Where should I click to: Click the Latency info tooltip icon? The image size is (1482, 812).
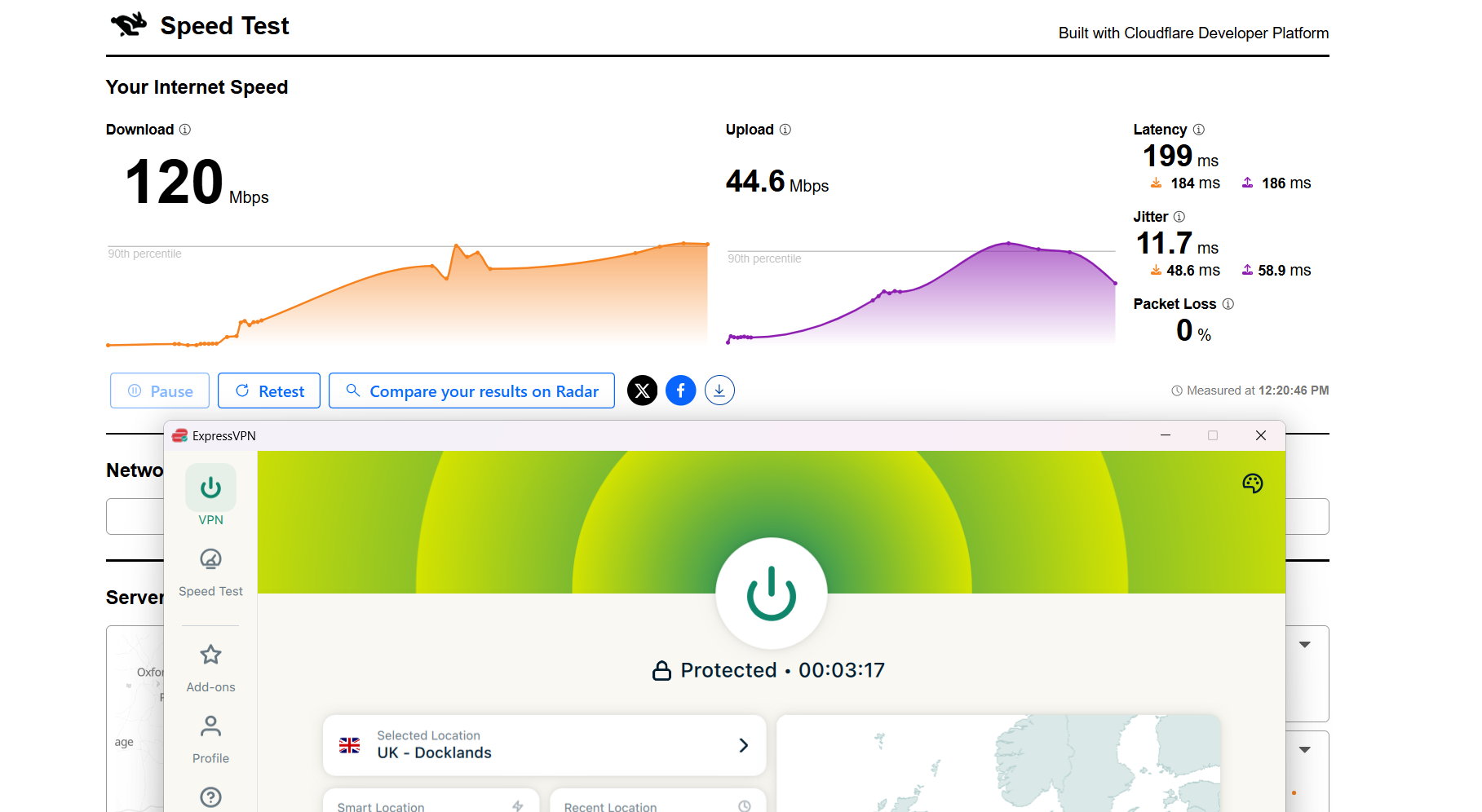[x=1198, y=130]
